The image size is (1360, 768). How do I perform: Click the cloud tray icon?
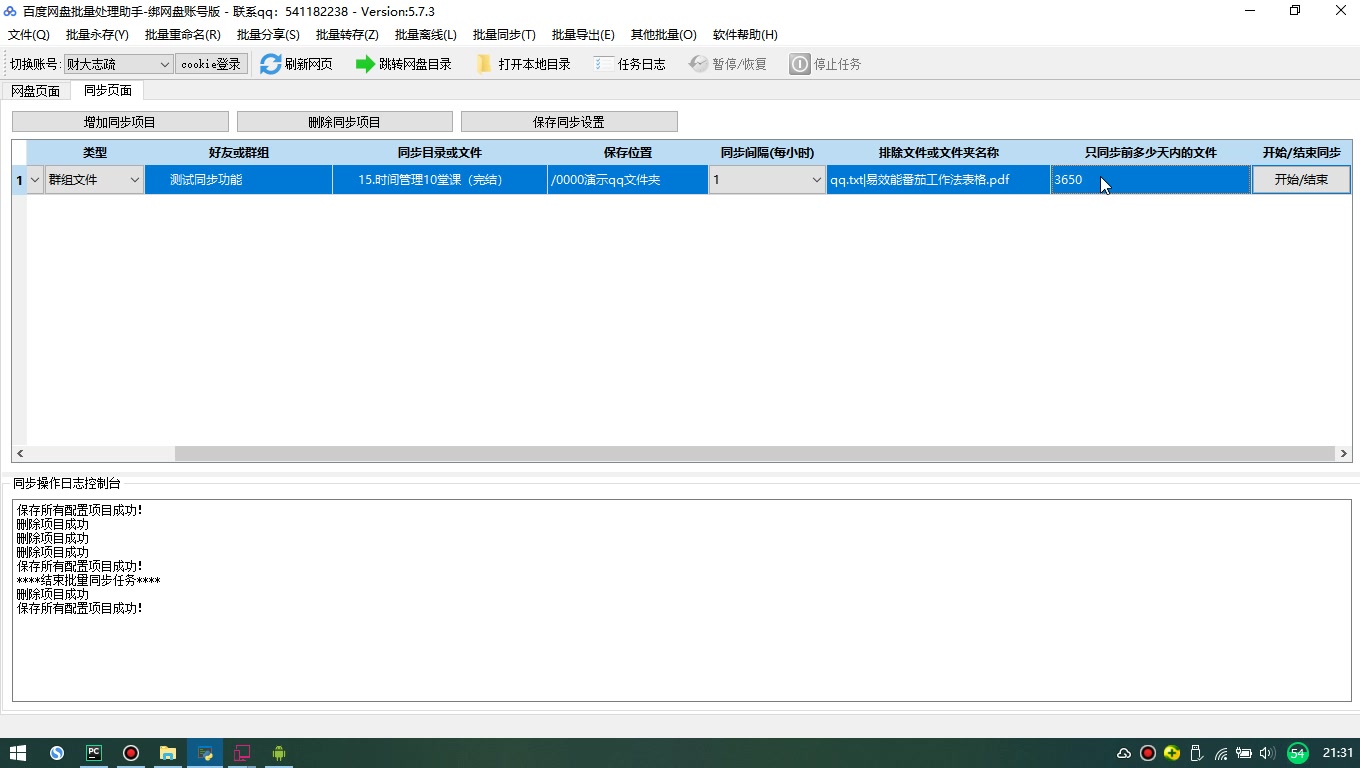point(1124,753)
